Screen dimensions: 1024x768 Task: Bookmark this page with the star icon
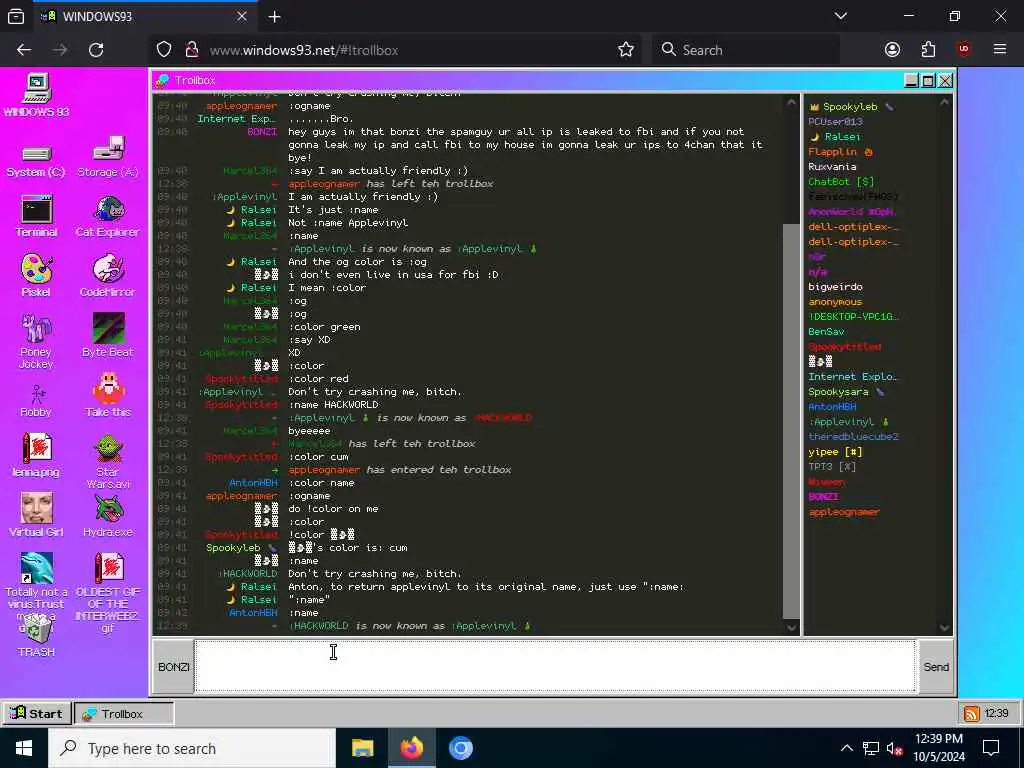click(x=626, y=50)
